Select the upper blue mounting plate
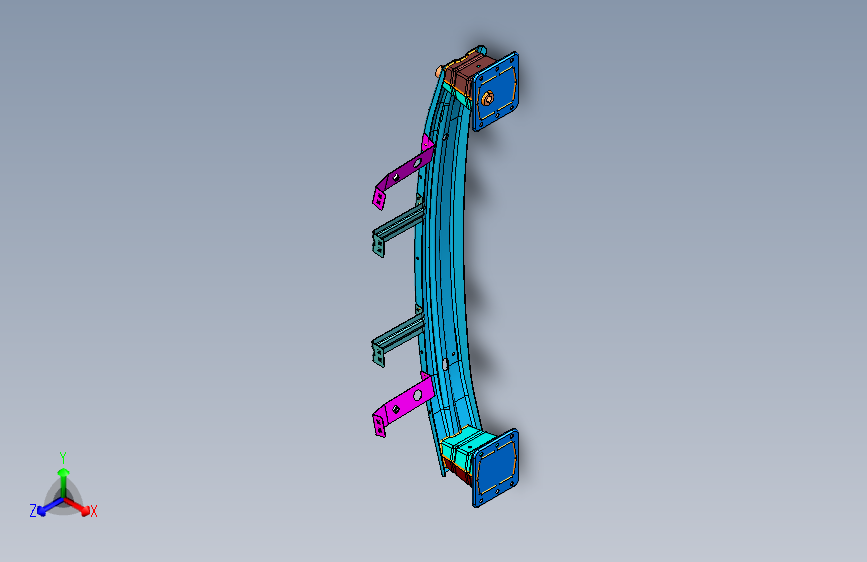Screen dimensions: 867x562 [x=495, y=92]
